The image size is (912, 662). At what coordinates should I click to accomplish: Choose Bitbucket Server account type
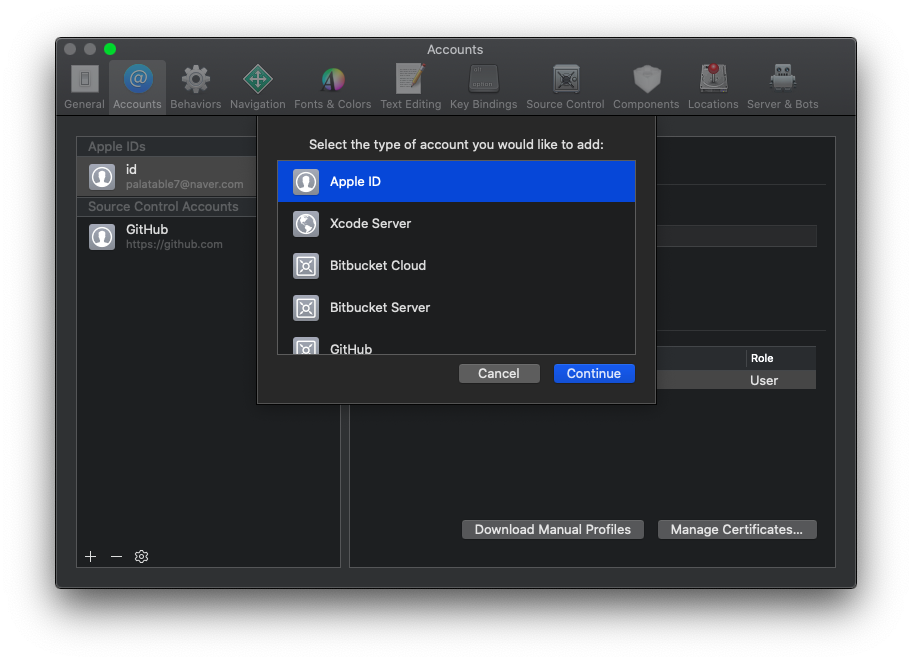pyautogui.click(x=457, y=308)
